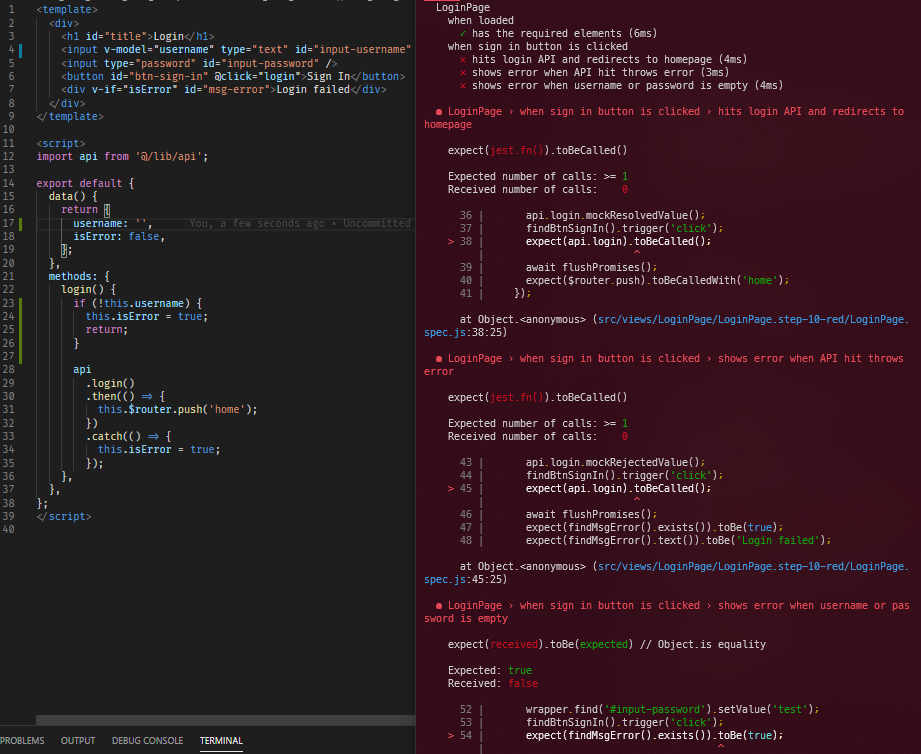This screenshot has width=921, height=754.
Task: Click 'shows error when API hit throws error (3ms)'
Action: click(x=600, y=72)
